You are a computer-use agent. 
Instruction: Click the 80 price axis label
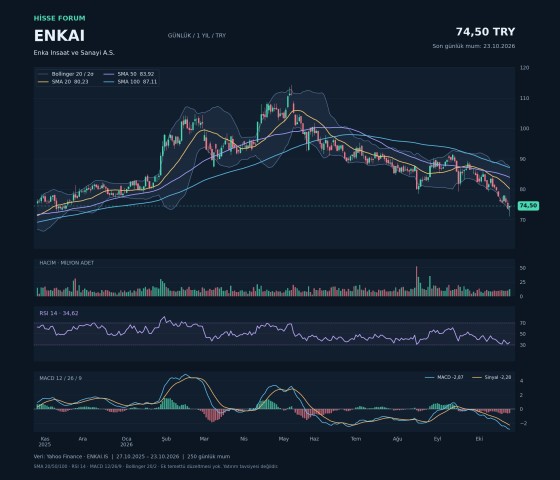(523, 189)
